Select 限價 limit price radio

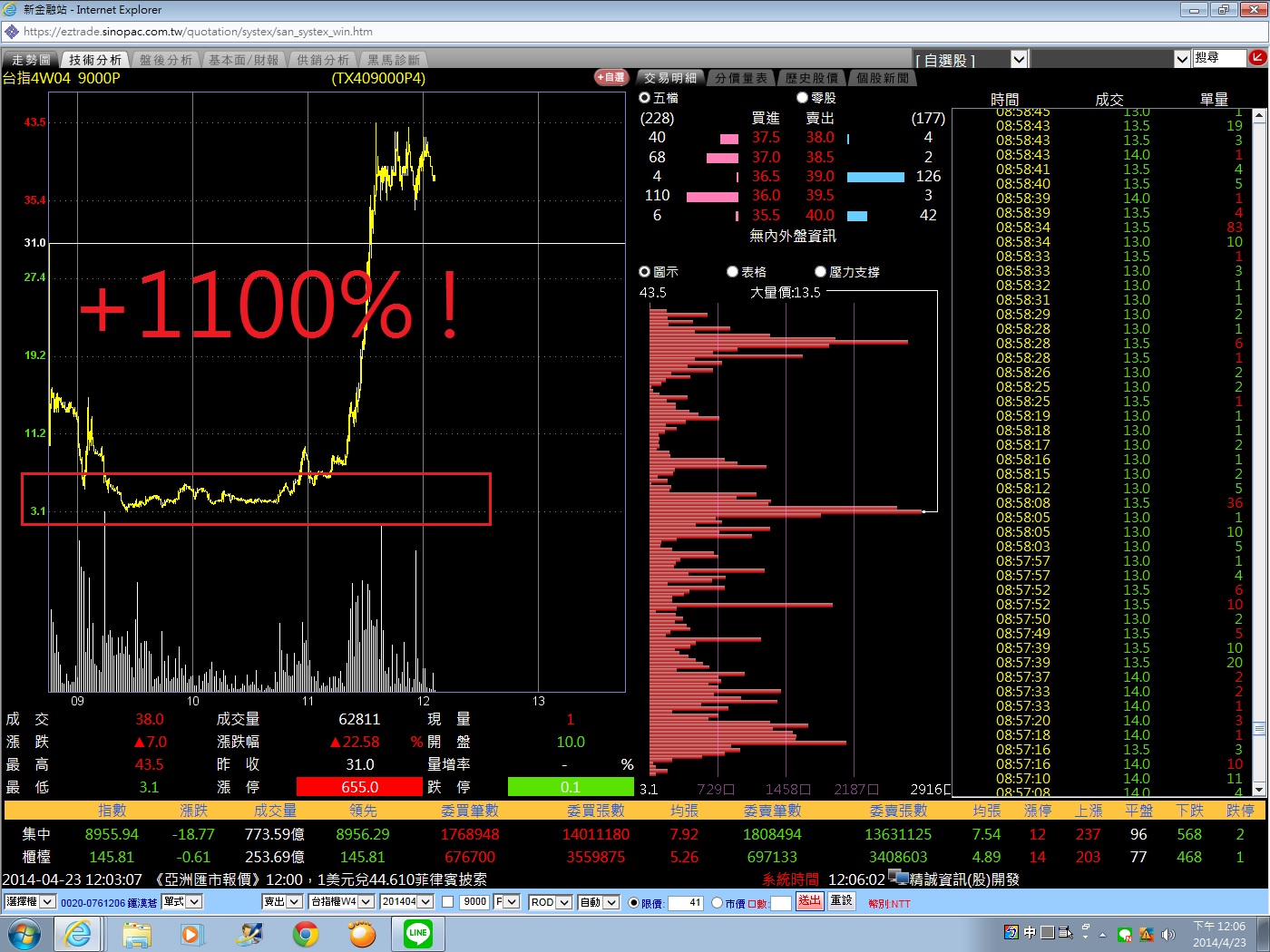[634, 903]
